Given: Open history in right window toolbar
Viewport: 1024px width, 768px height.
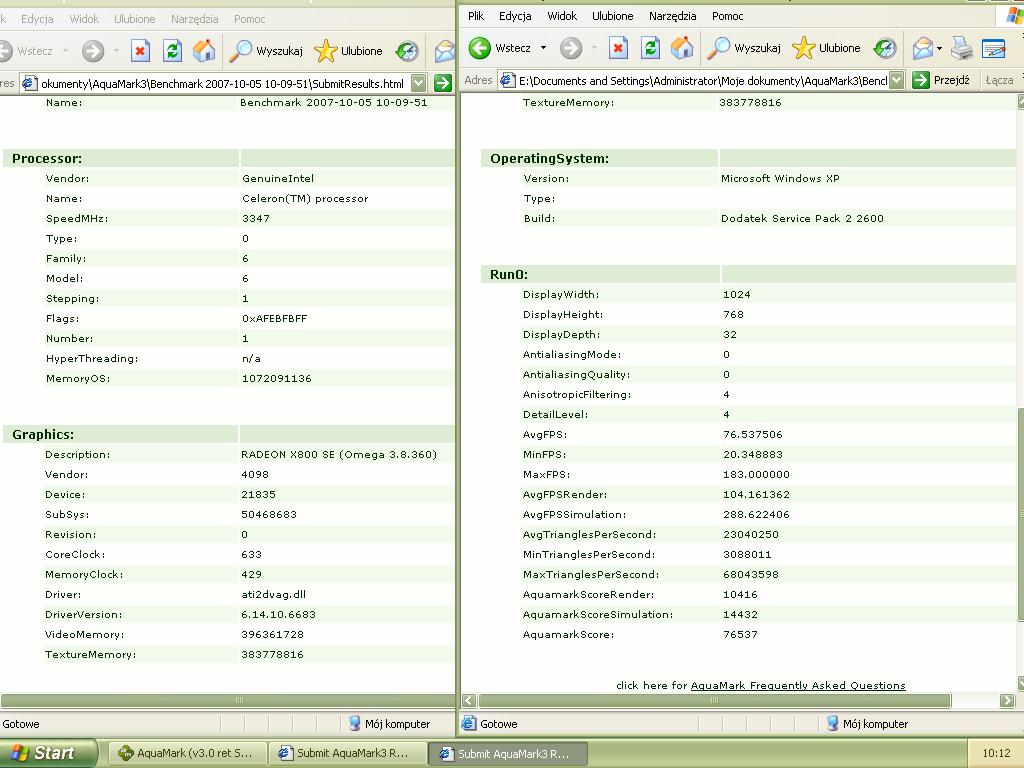Looking at the screenshot, I should pos(885,48).
